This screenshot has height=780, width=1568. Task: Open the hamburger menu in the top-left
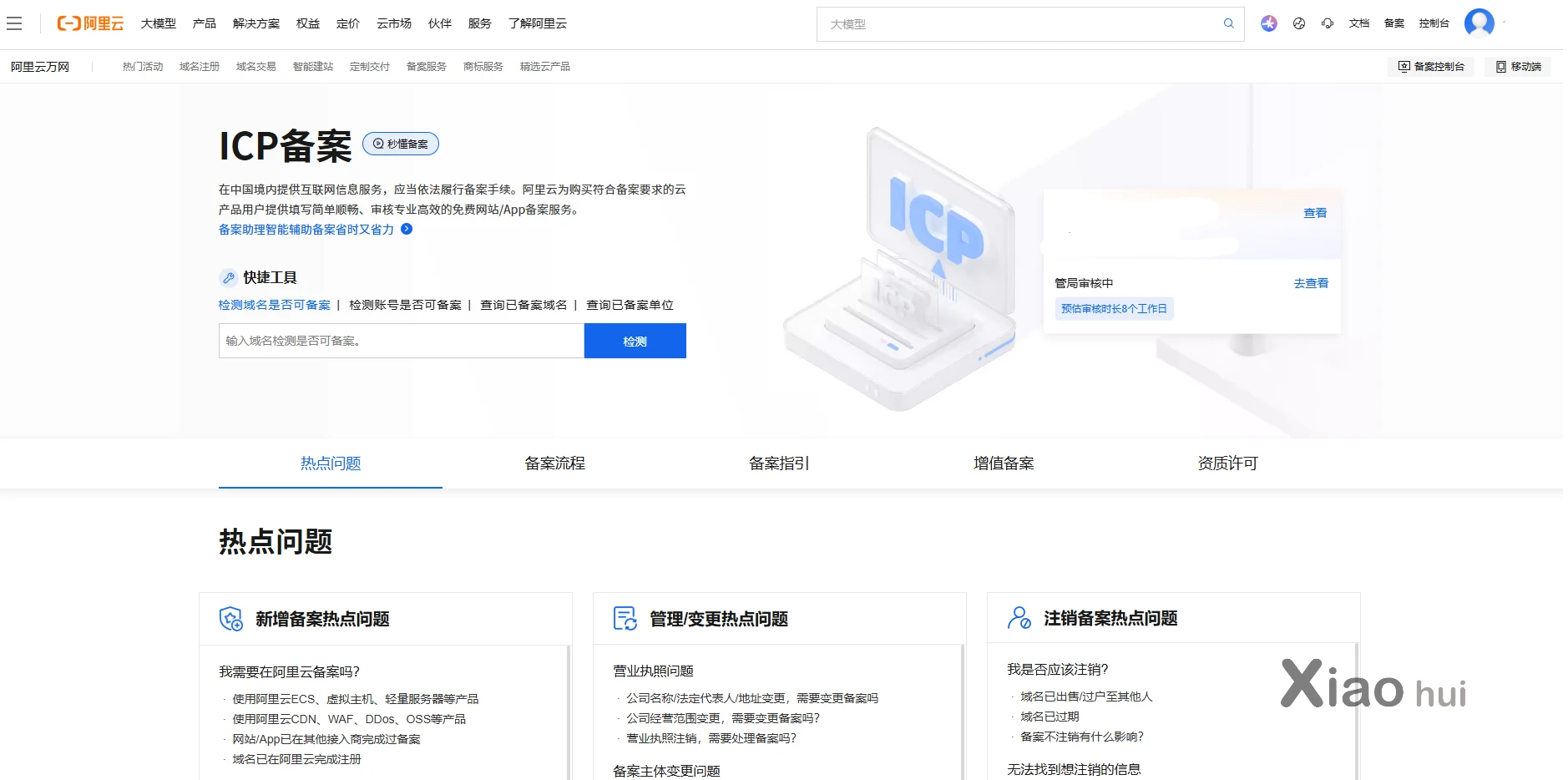click(x=14, y=23)
